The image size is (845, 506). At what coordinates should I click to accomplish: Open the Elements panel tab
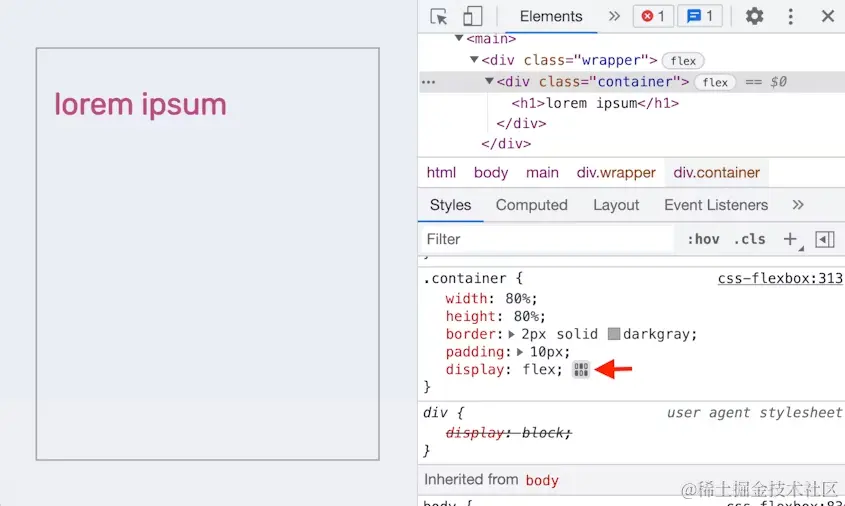tap(551, 16)
